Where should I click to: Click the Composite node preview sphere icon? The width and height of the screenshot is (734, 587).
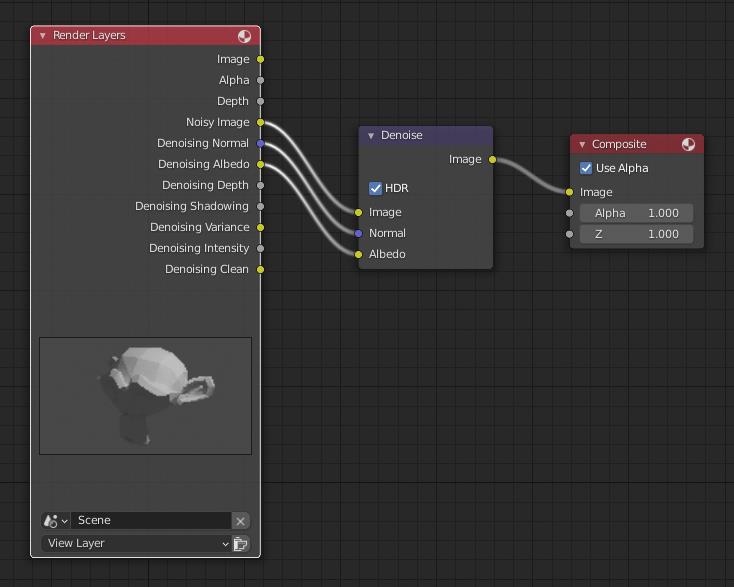[688, 145]
